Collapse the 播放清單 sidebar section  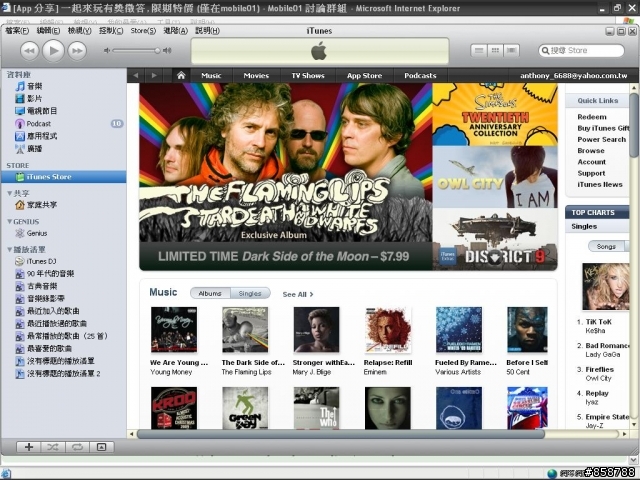coord(9,249)
